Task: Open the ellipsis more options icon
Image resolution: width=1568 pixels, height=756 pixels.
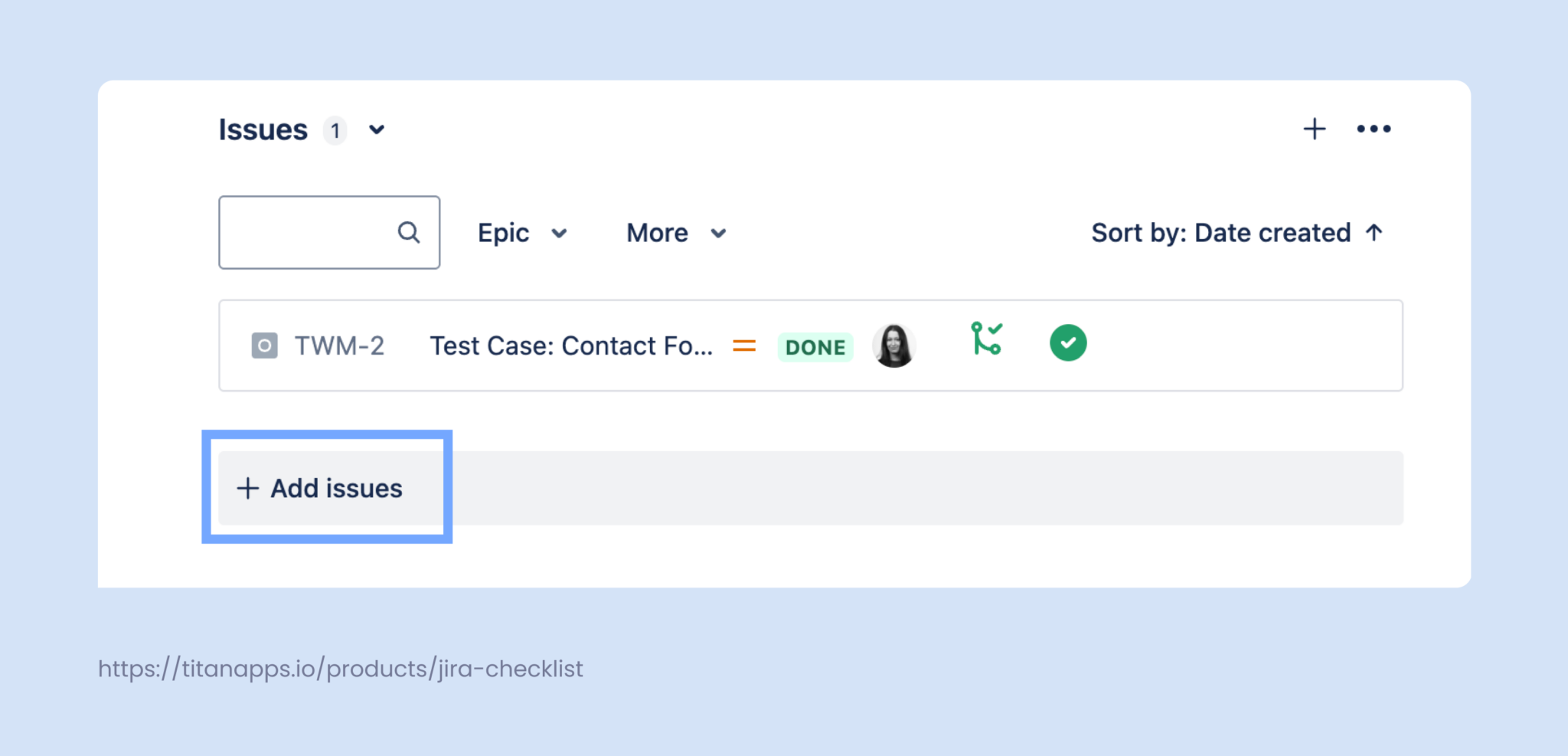Action: (x=1374, y=129)
